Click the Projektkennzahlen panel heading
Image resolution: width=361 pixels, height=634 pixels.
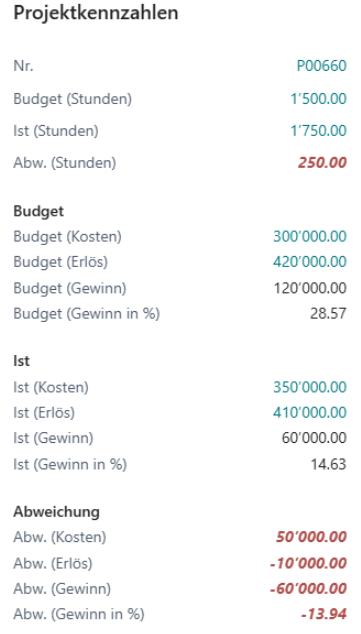pyautogui.click(x=96, y=13)
